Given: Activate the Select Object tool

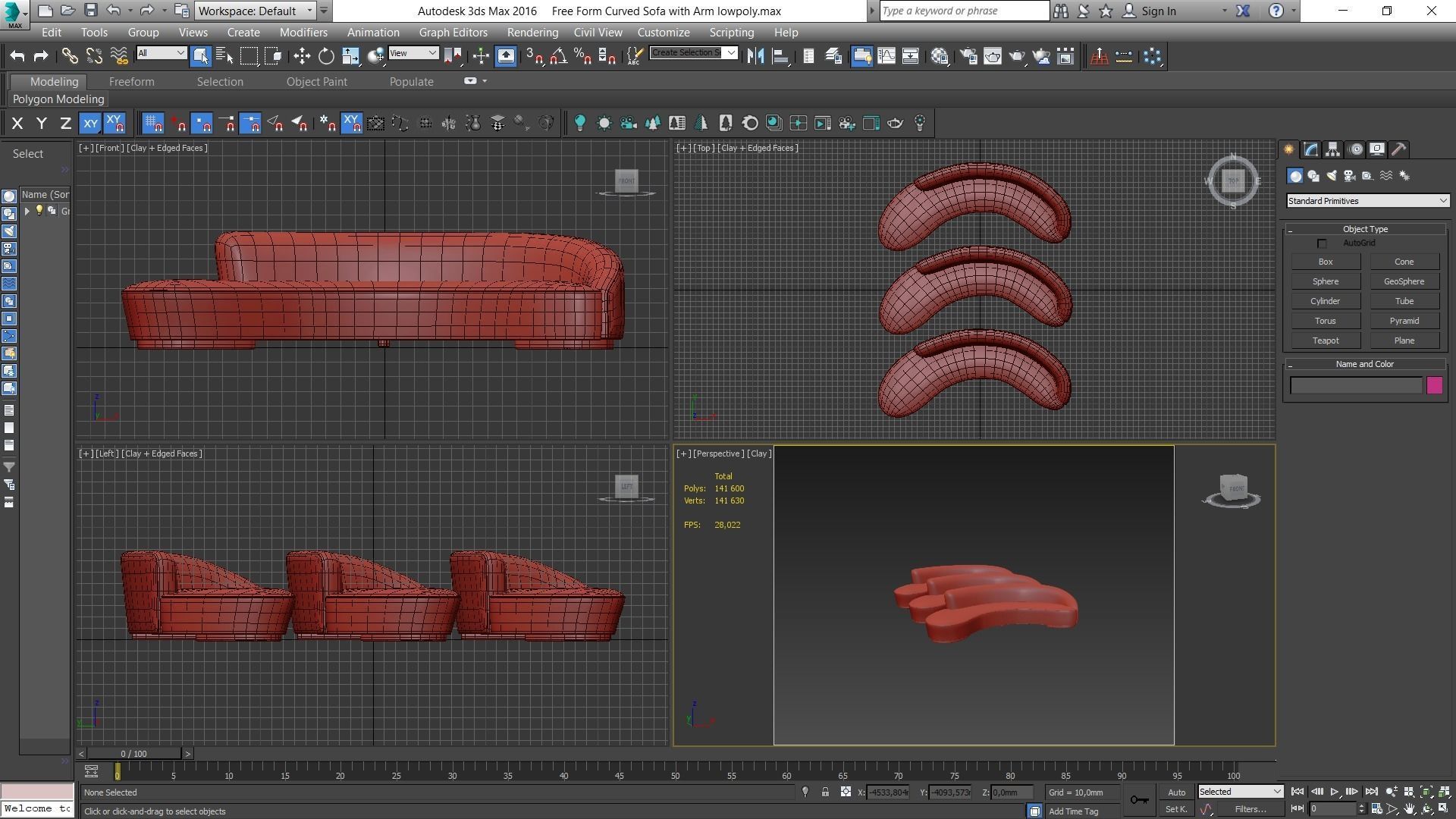Looking at the screenshot, I should [x=200, y=56].
